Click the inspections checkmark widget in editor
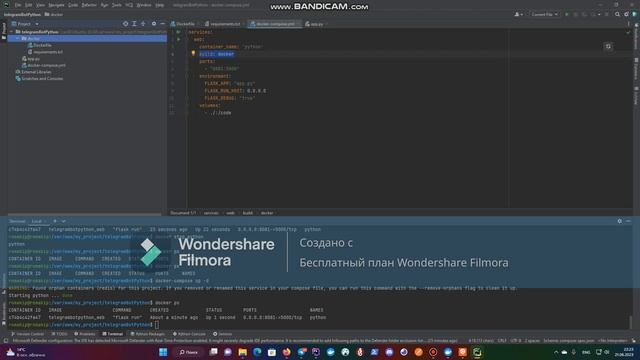The width and height of the screenshot is (640, 360). coord(628,32)
